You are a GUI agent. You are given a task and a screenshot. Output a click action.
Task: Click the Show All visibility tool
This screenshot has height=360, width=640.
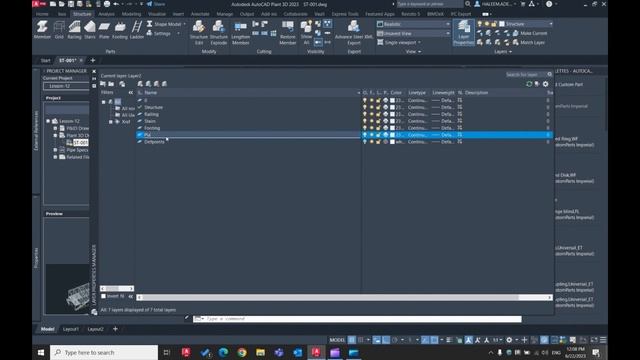(306, 32)
